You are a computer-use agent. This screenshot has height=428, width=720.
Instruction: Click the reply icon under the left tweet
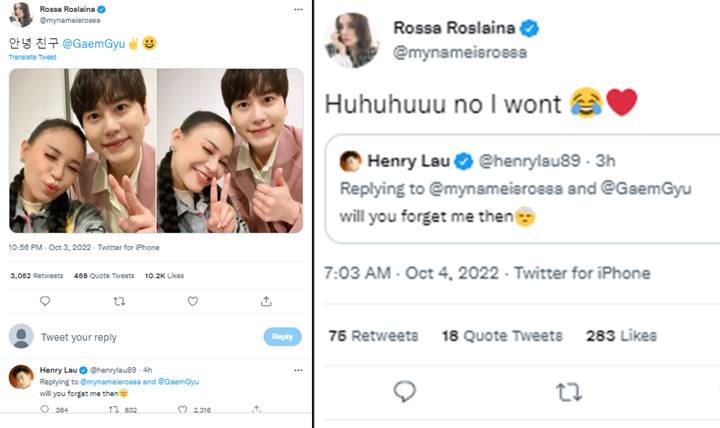(45, 301)
